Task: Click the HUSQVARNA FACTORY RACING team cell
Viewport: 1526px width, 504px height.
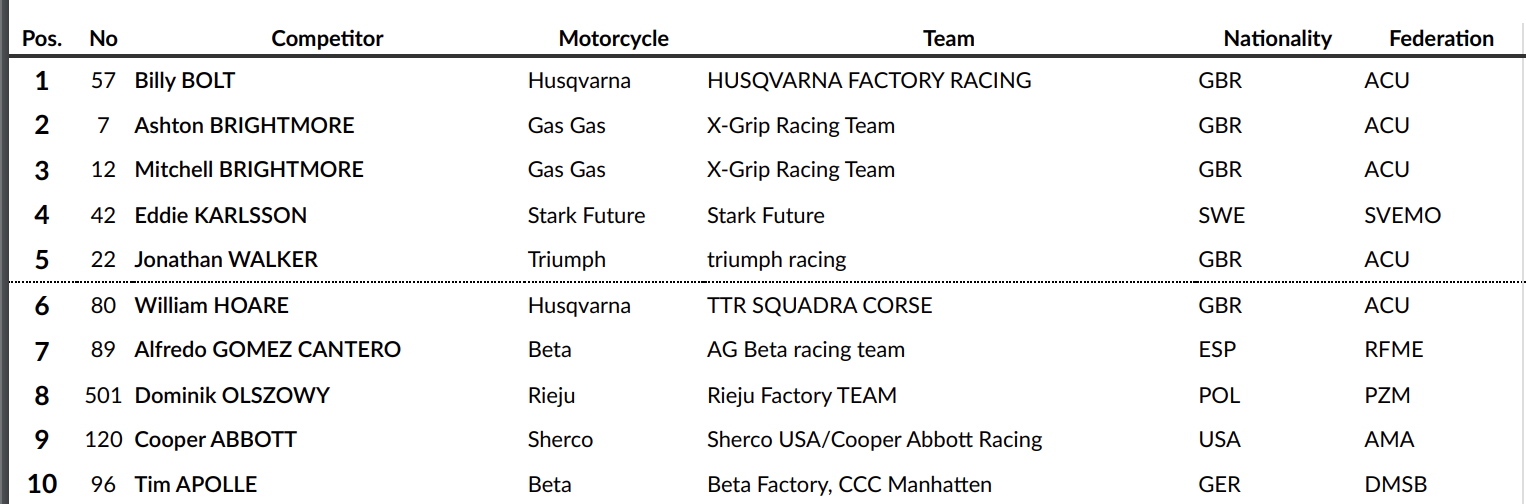Action: [869, 81]
